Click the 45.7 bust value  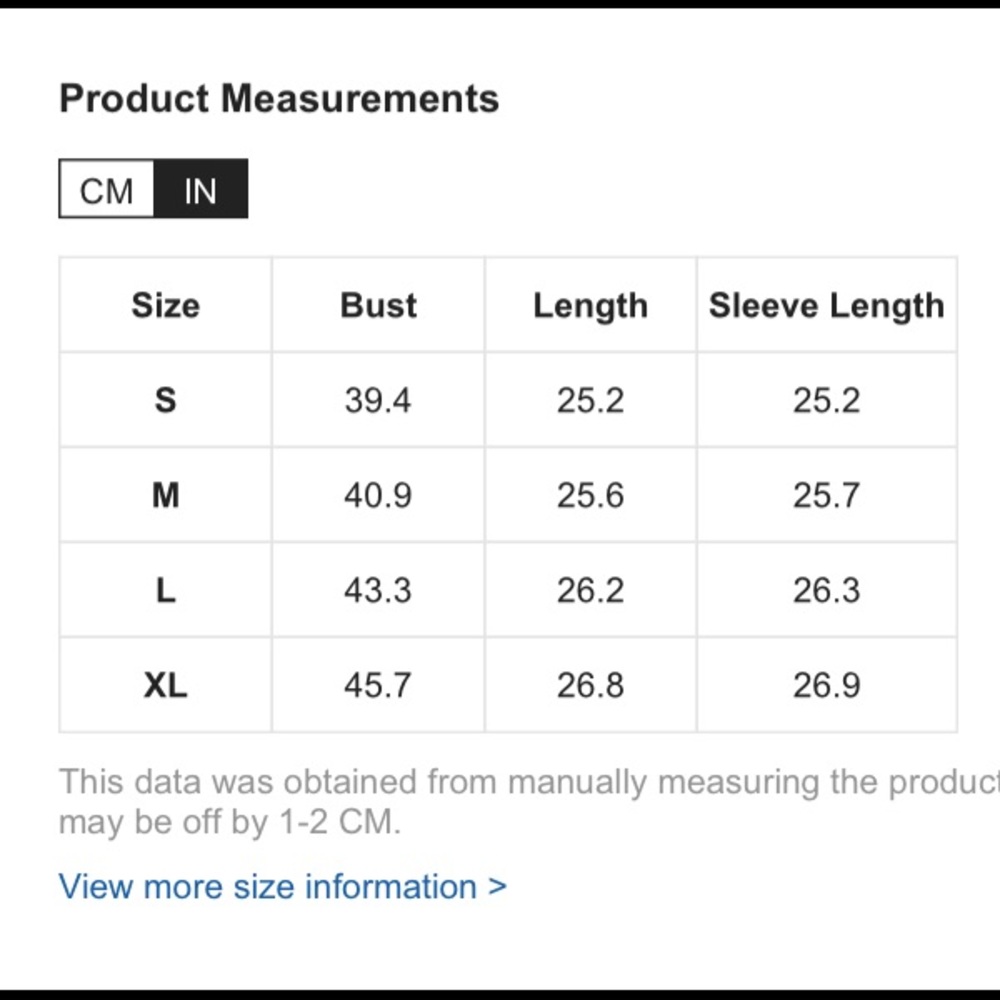(x=378, y=686)
